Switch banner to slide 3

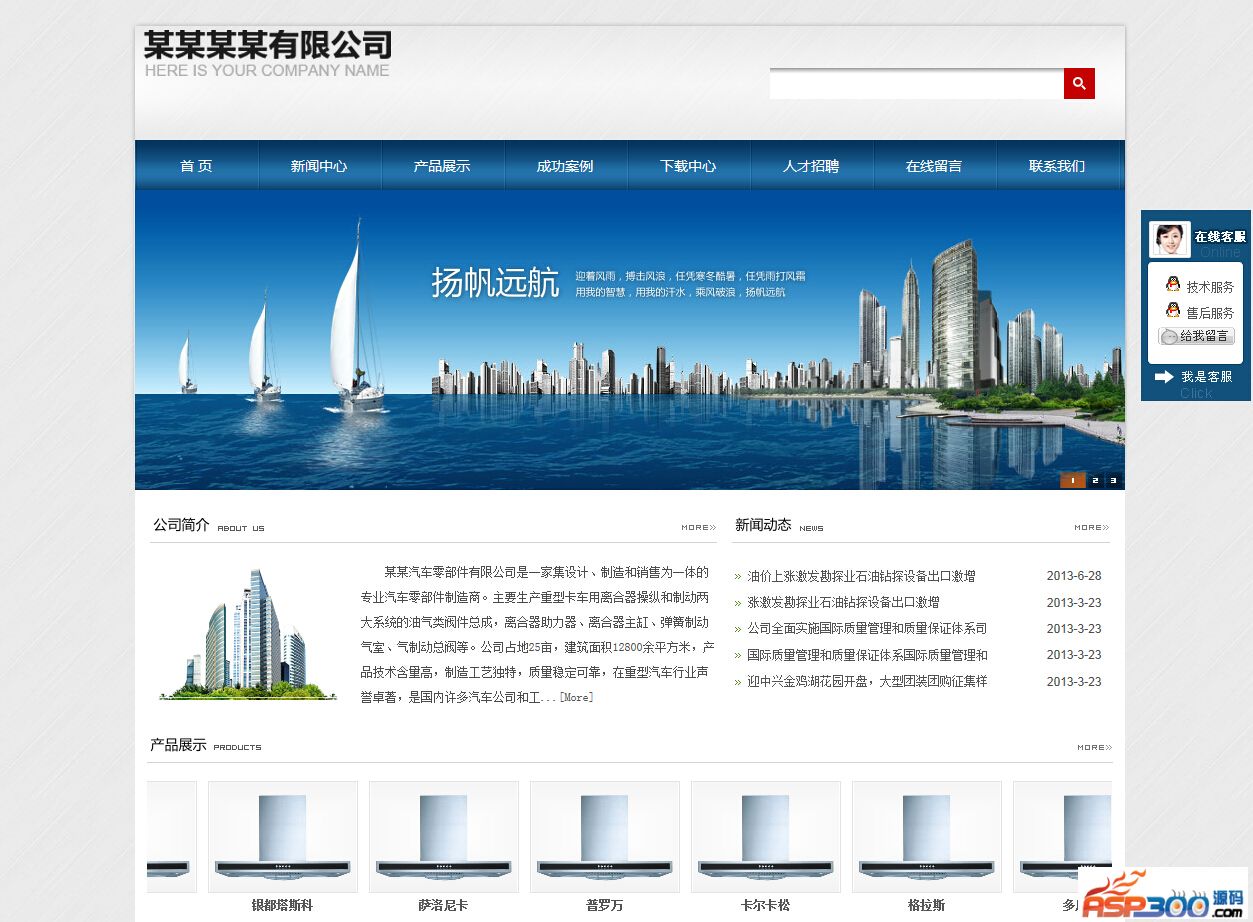click(1113, 481)
